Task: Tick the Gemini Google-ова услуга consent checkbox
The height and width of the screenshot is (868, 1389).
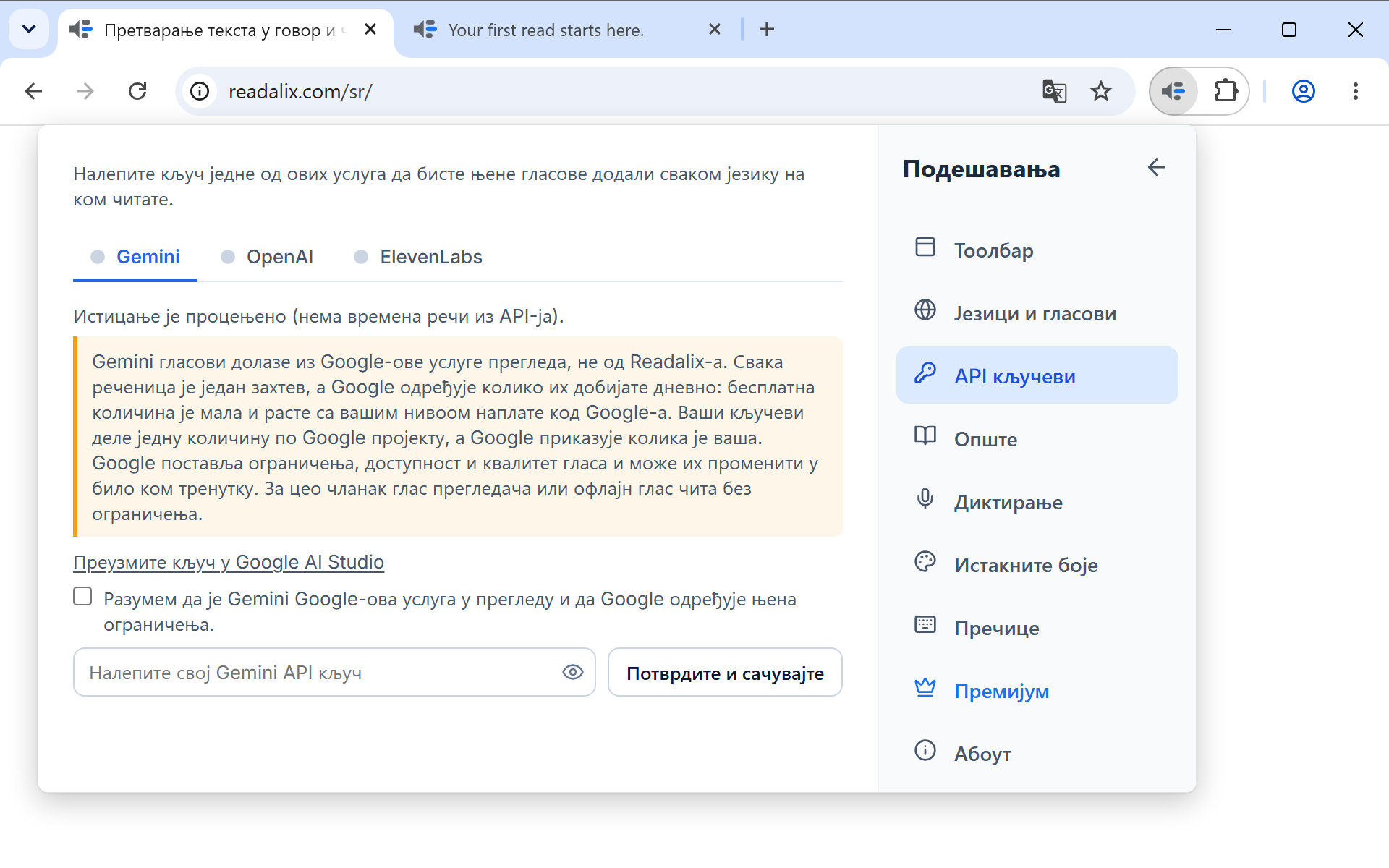Action: [82, 596]
